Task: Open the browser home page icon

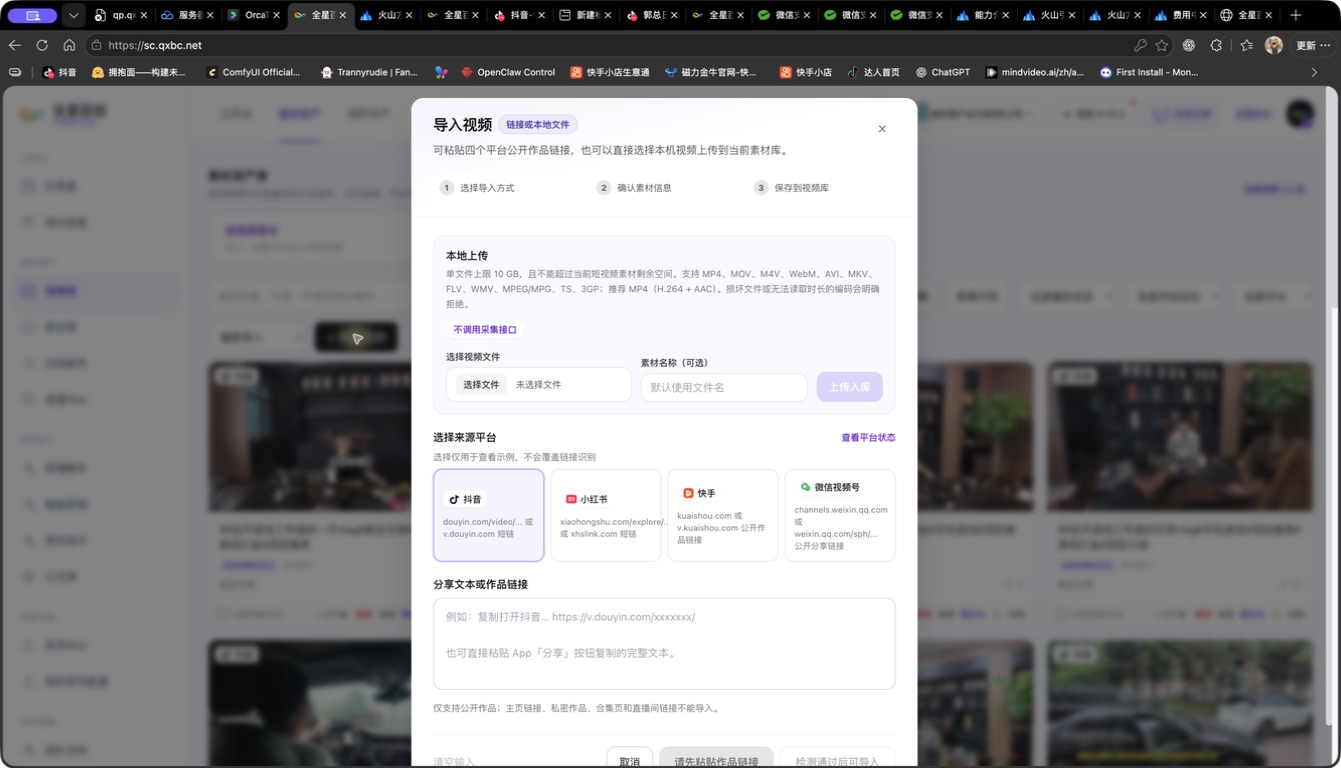Action: (x=69, y=45)
